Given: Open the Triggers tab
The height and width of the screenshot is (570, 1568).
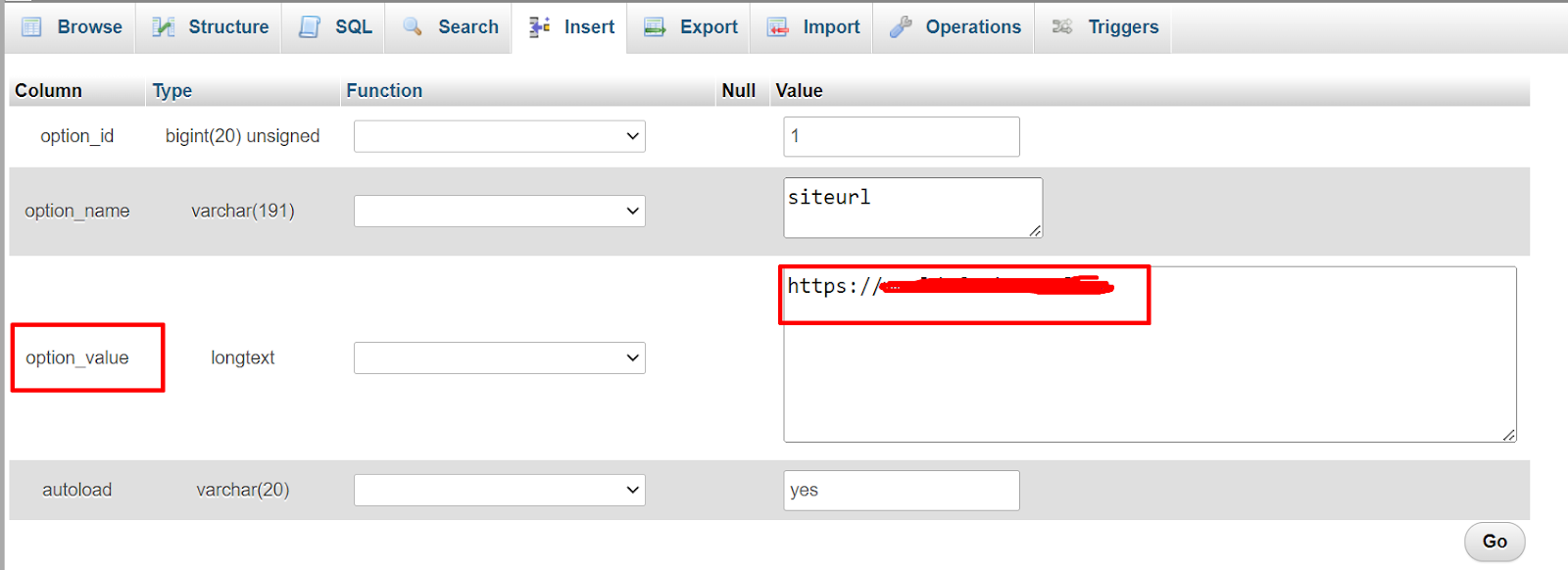Looking at the screenshot, I should click(x=1122, y=27).
